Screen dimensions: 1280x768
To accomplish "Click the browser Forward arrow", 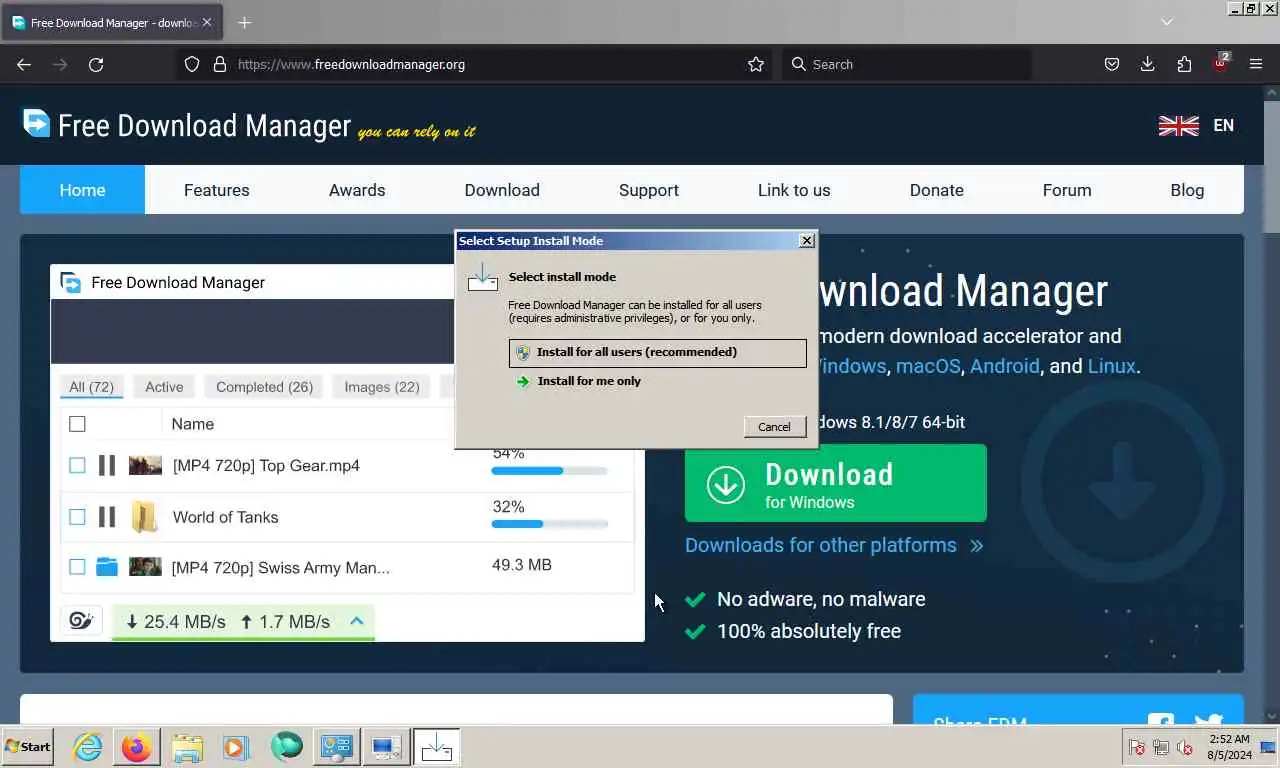I will (x=60, y=64).
